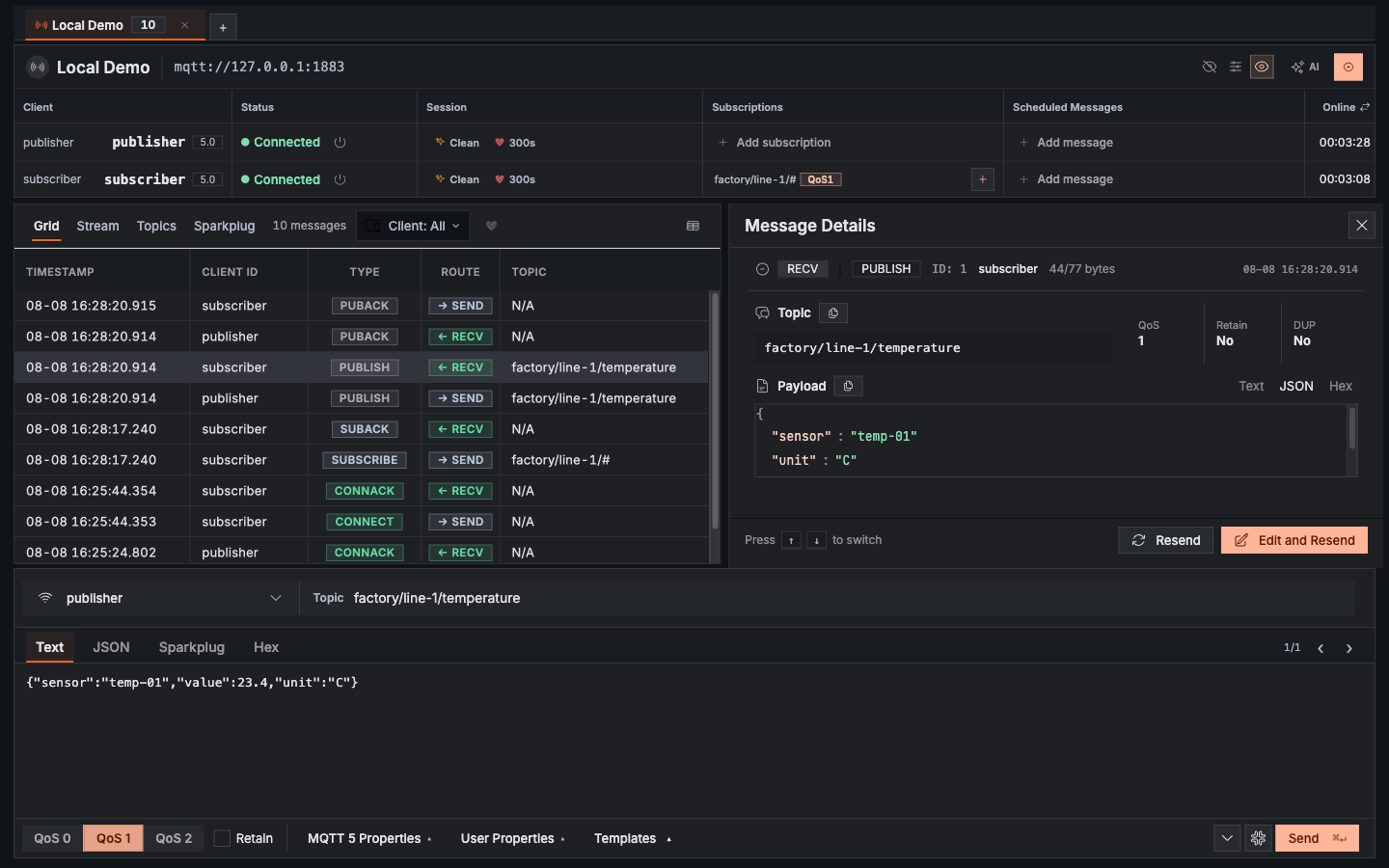Open the AI assistant button
The height and width of the screenshot is (868, 1389).
(x=1305, y=67)
